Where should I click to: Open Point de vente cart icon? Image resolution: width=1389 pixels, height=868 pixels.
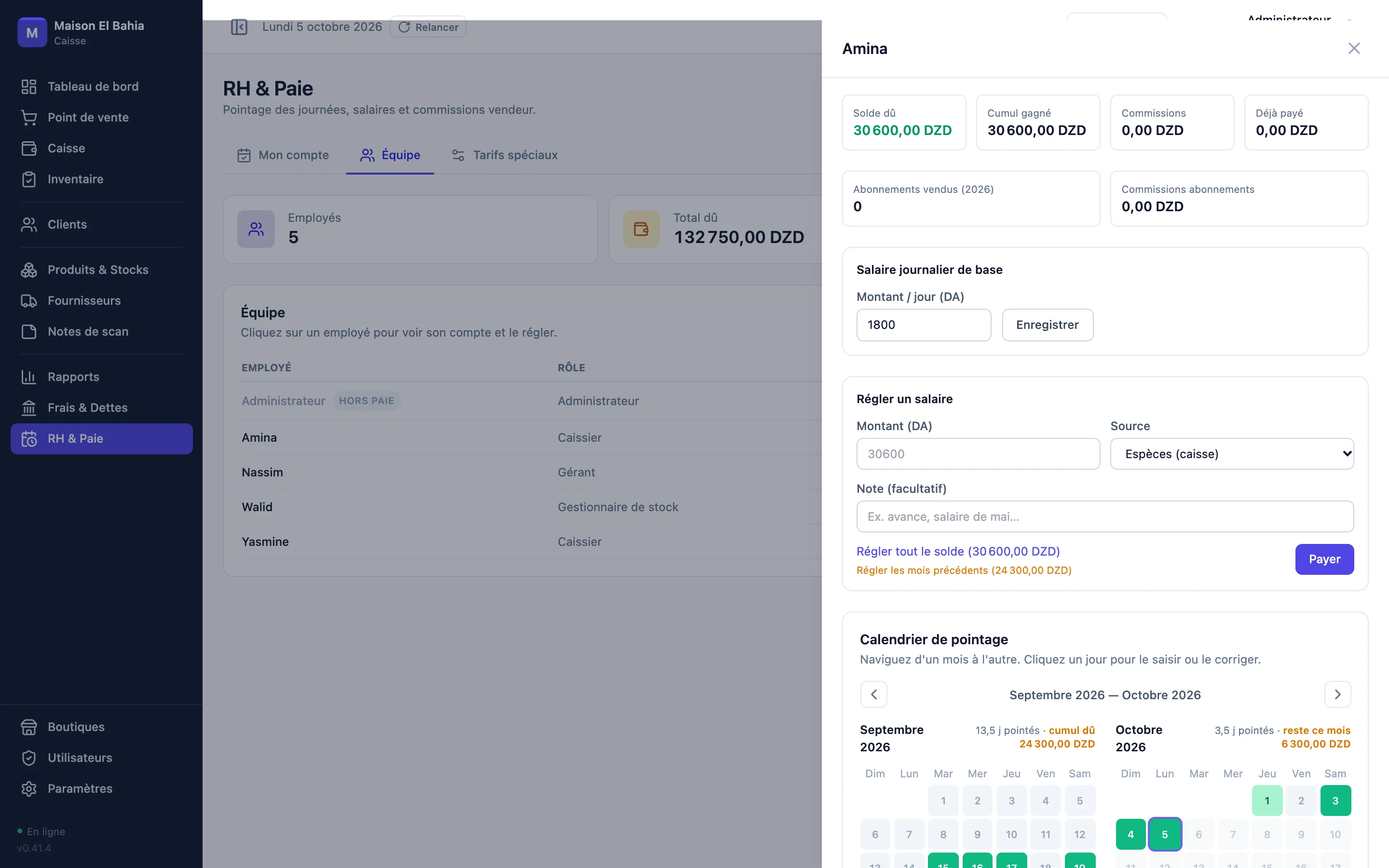point(29,118)
